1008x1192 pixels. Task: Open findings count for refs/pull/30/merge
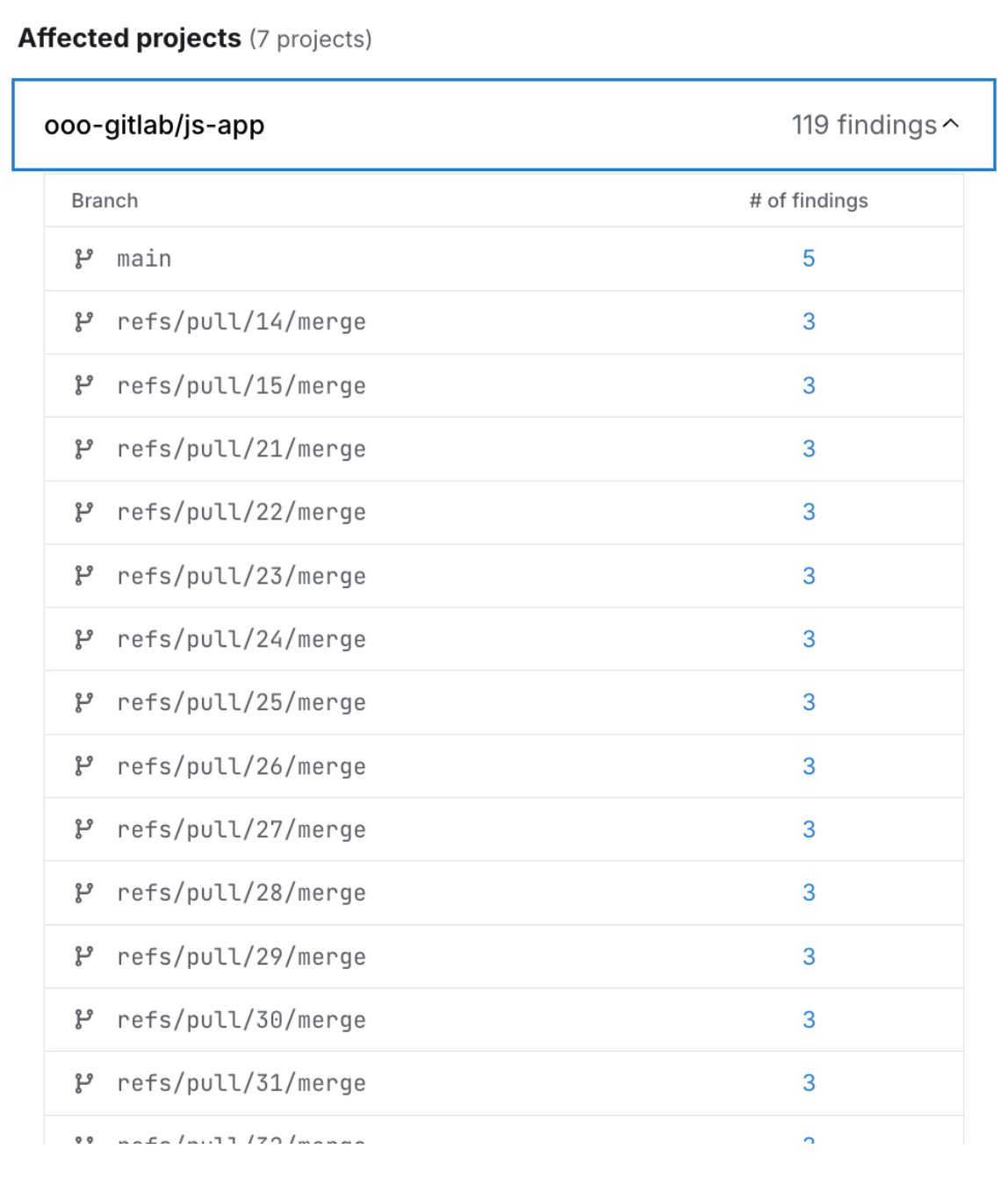coord(809,1020)
